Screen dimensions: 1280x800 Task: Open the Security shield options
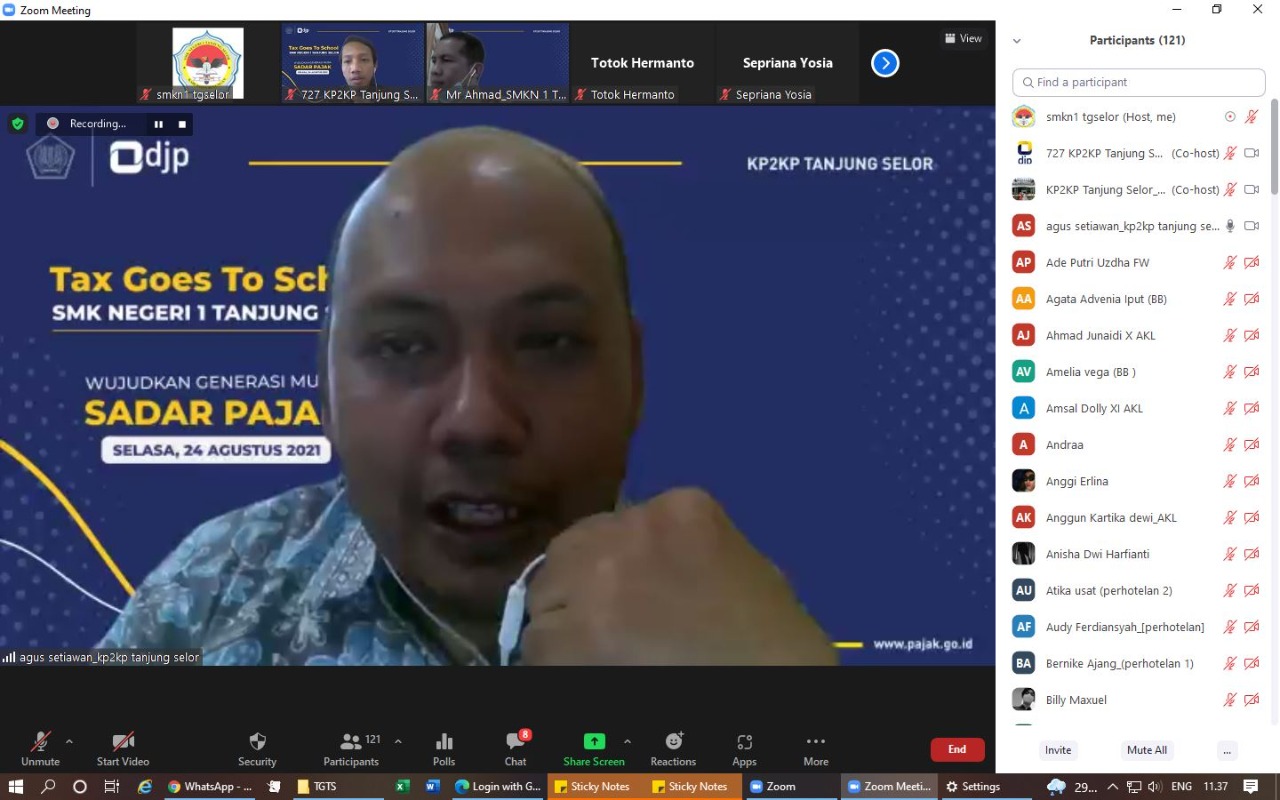(257, 742)
